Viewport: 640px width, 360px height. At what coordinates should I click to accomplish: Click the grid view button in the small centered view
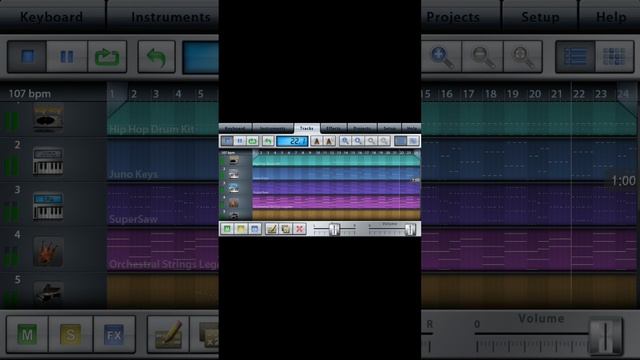coord(413,141)
